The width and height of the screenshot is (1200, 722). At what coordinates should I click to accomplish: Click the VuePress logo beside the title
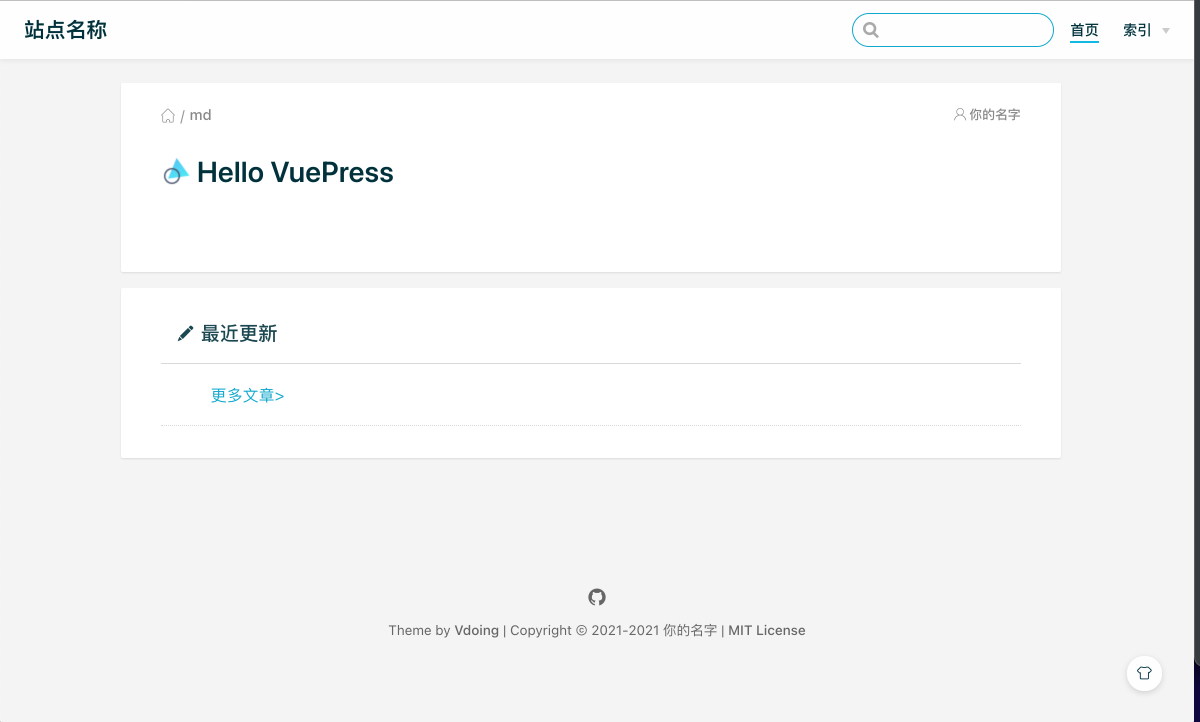coord(176,172)
